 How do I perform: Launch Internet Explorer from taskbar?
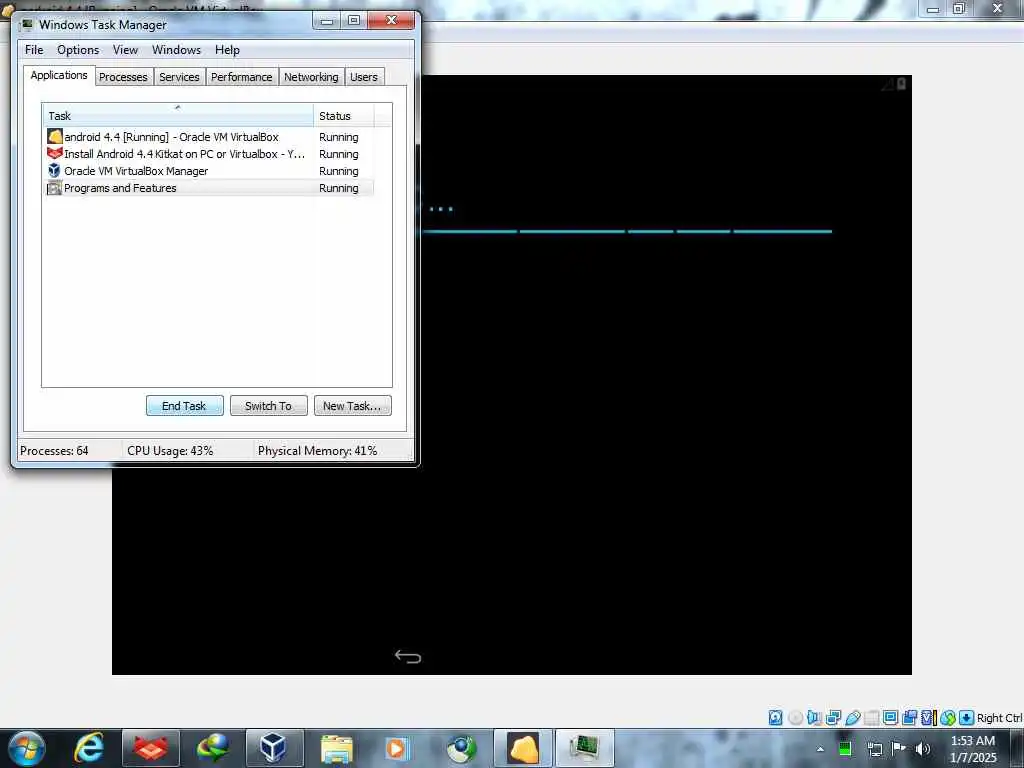pyautogui.click(x=89, y=748)
